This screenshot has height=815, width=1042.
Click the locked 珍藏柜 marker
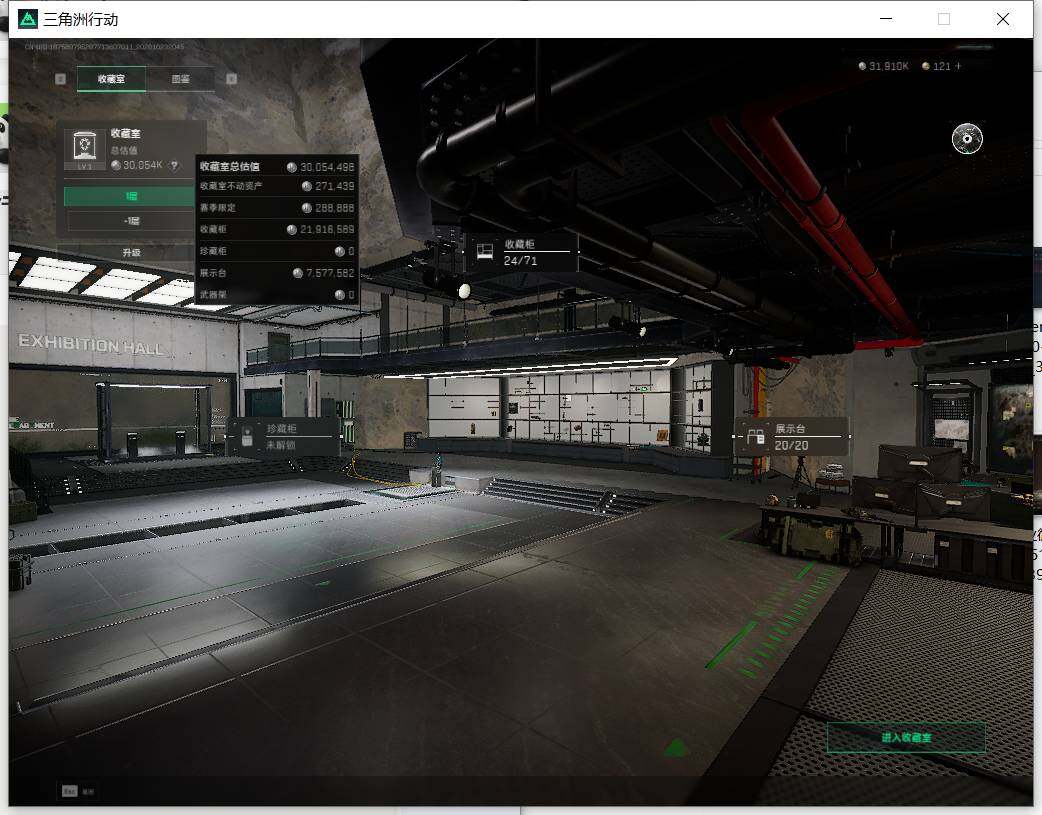click(284, 437)
